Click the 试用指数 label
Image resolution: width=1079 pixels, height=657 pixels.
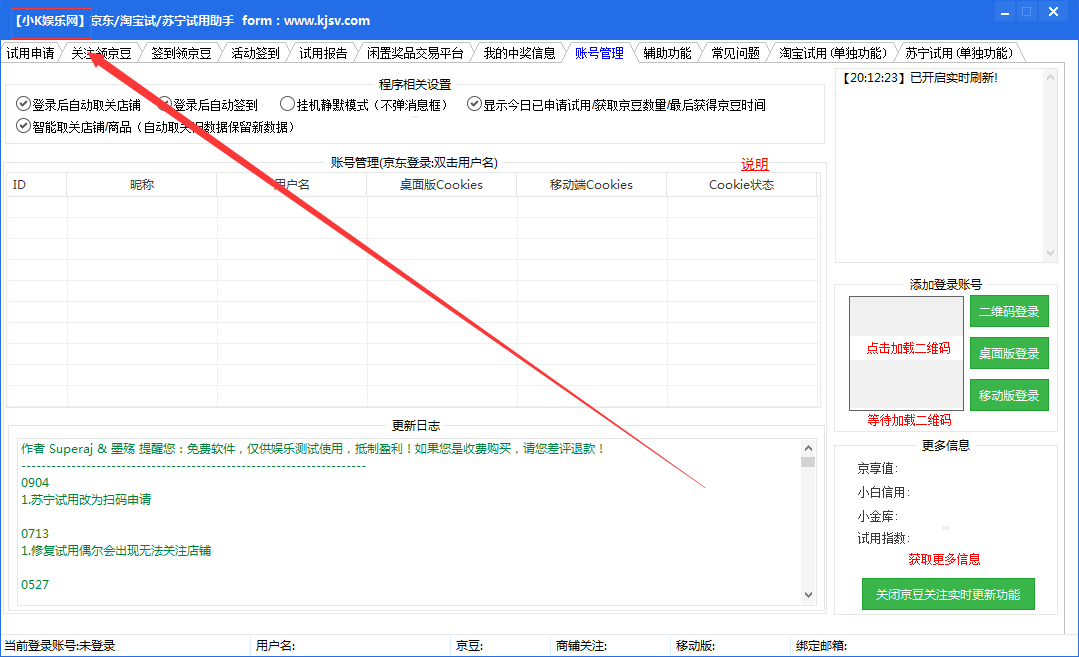tap(884, 538)
